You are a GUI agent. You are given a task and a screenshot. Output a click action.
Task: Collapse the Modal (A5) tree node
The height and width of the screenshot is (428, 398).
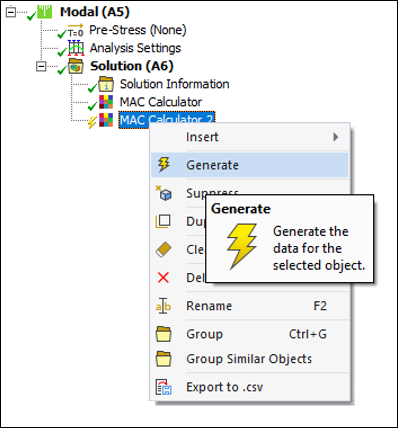(x=11, y=12)
